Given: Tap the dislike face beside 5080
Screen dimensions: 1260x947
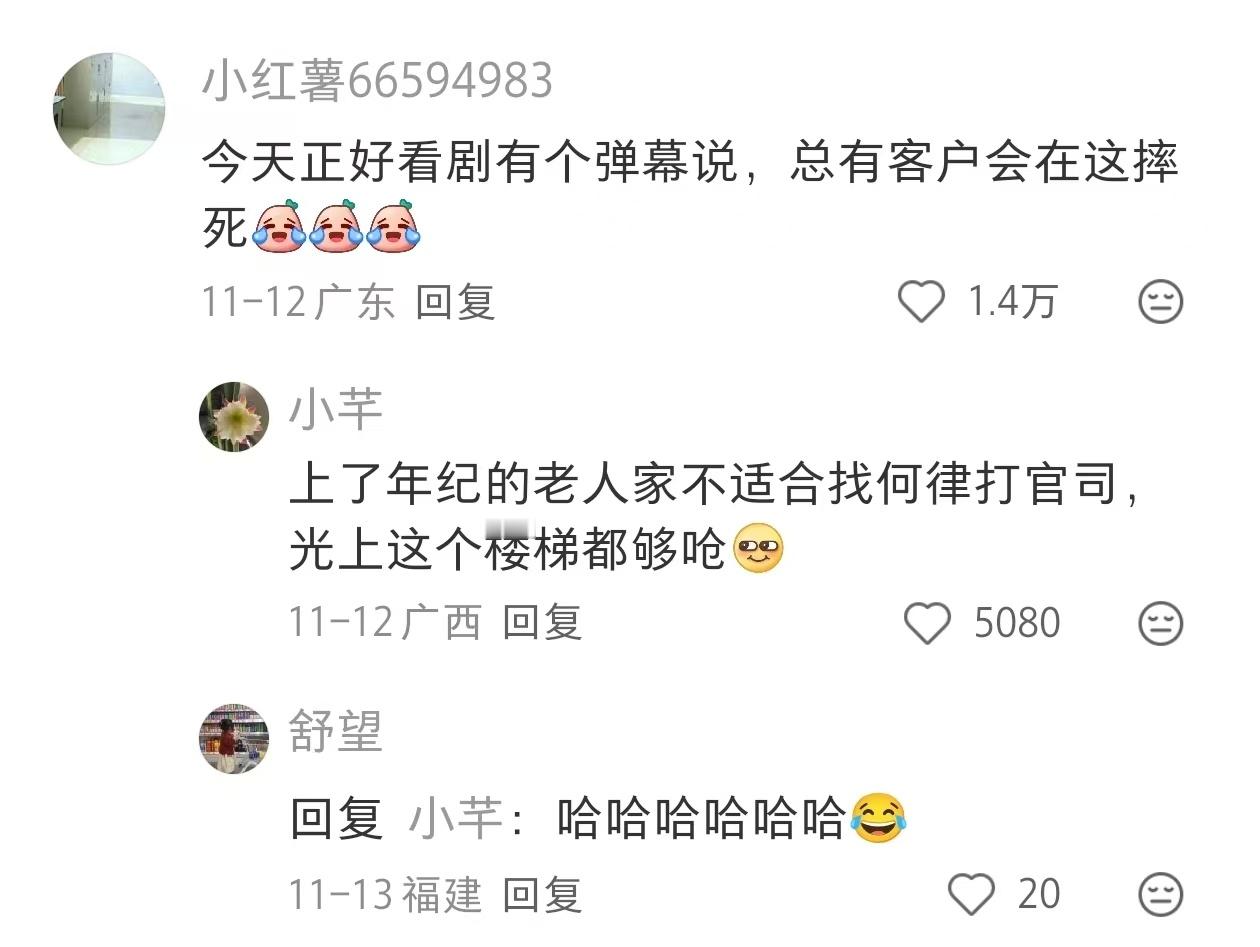Looking at the screenshot, I should pos(1161,624).
